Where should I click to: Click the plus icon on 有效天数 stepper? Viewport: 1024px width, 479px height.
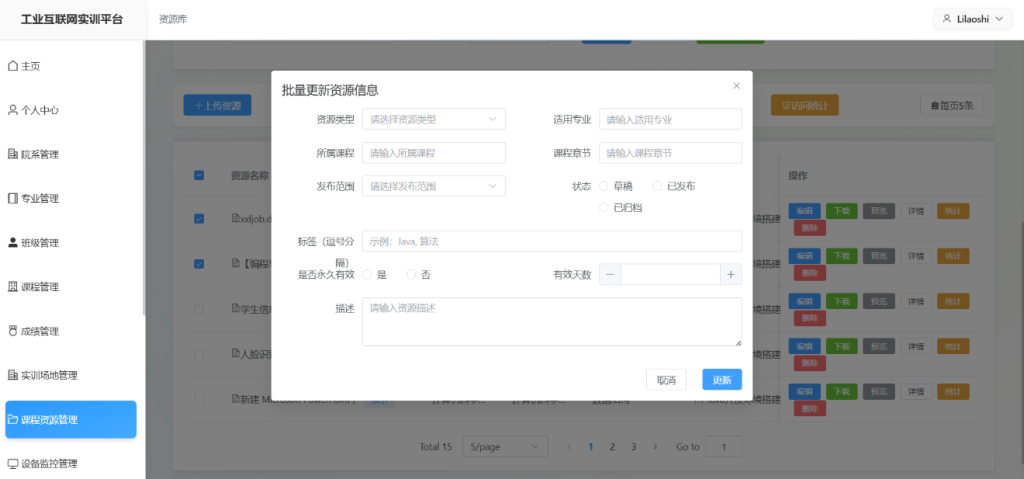tap(731, 274)
